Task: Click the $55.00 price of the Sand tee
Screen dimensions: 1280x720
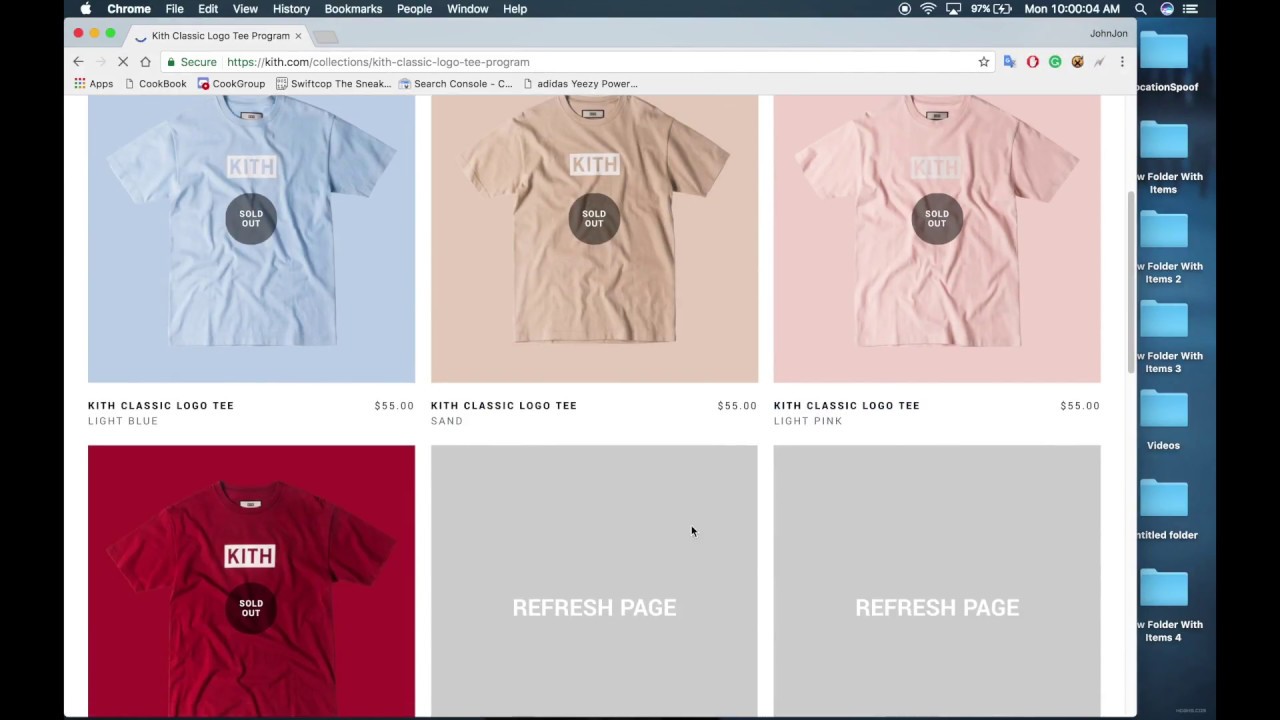Action: 737,406
